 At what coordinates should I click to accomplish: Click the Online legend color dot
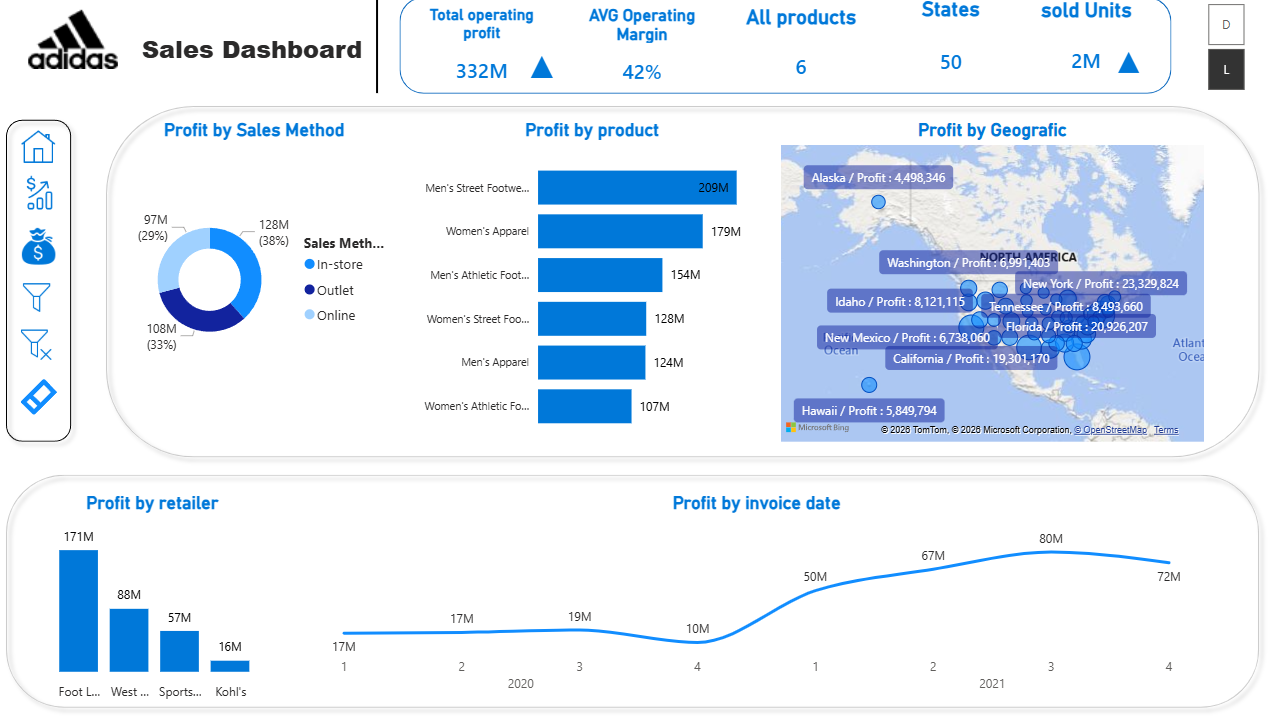310,315
